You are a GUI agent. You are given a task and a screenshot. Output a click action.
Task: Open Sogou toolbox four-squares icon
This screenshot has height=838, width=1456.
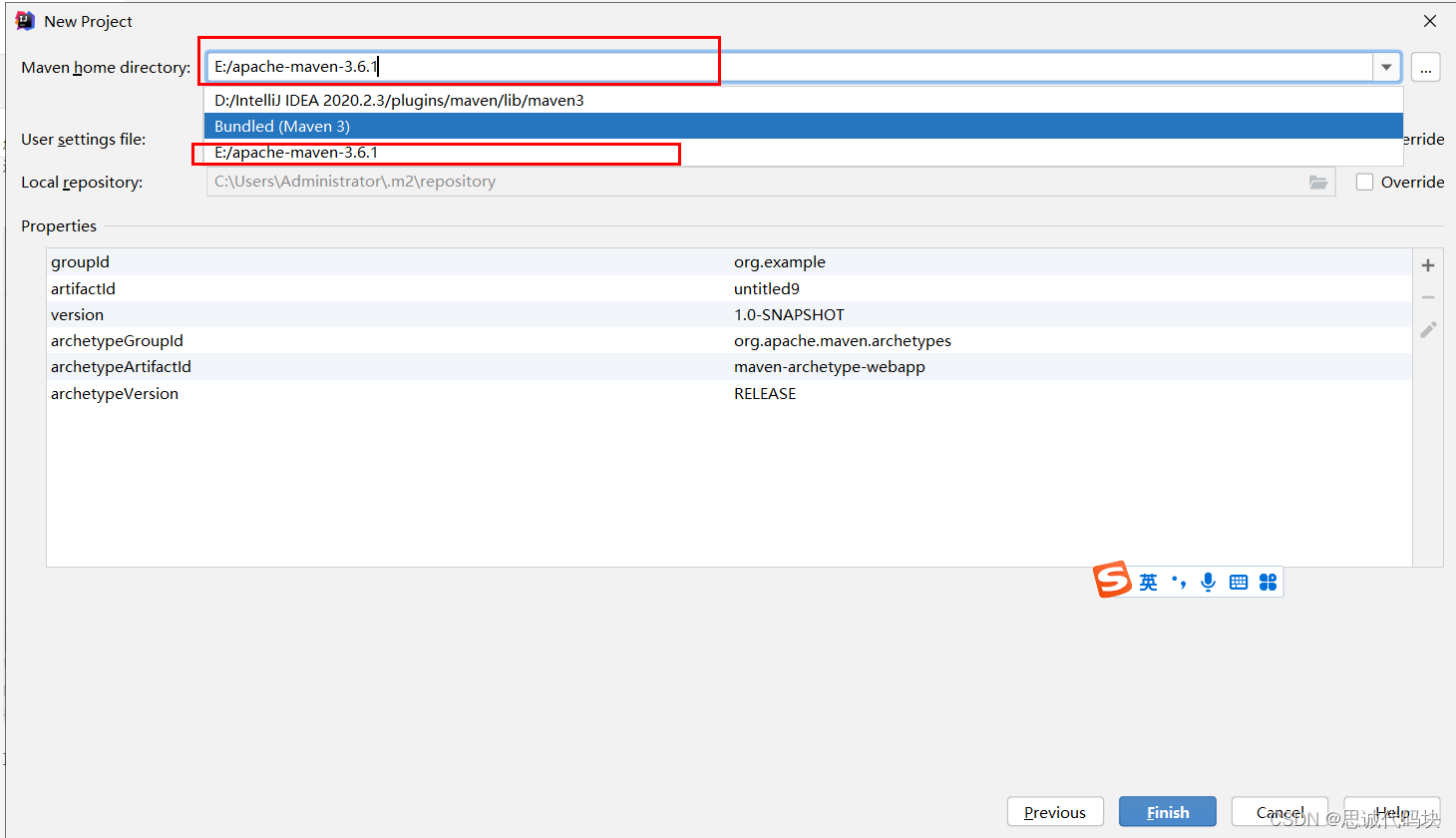pos(1268,583)
